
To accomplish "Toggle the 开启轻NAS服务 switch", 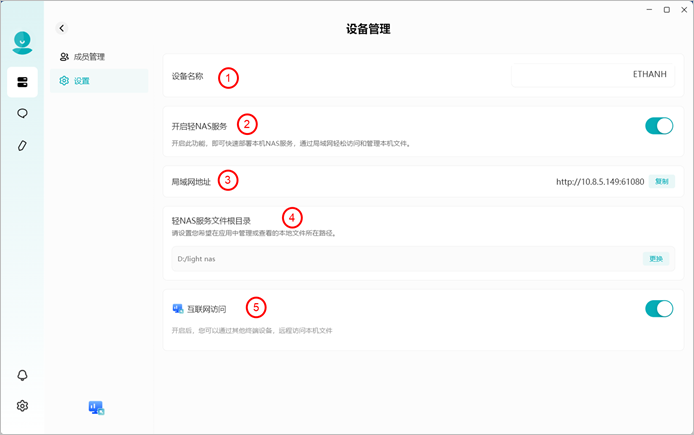I will [659, 126].
